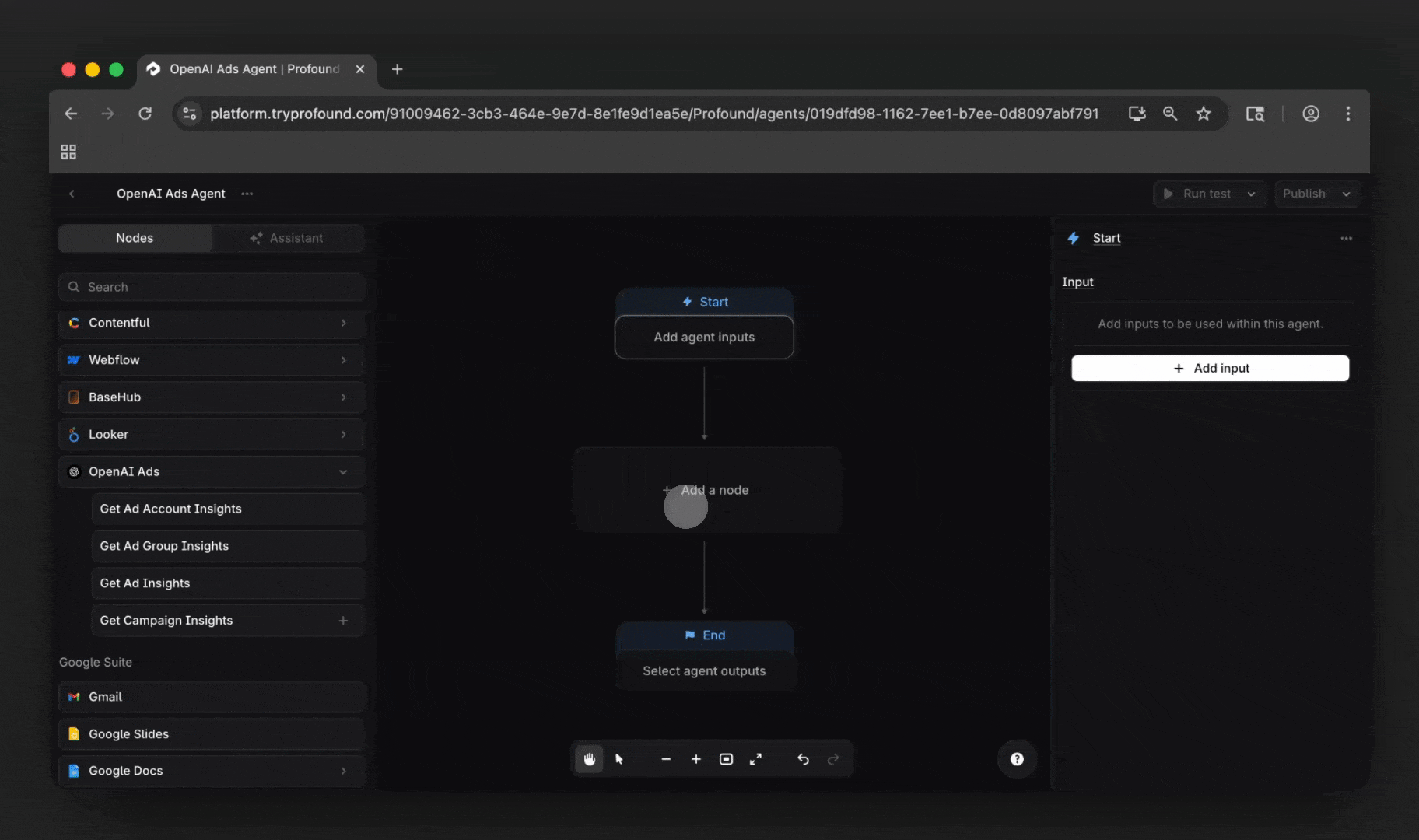The height and width of the screenshot is (840, 1419).
Task: Select Get Ad Insights node
Action: pos(228,583)
